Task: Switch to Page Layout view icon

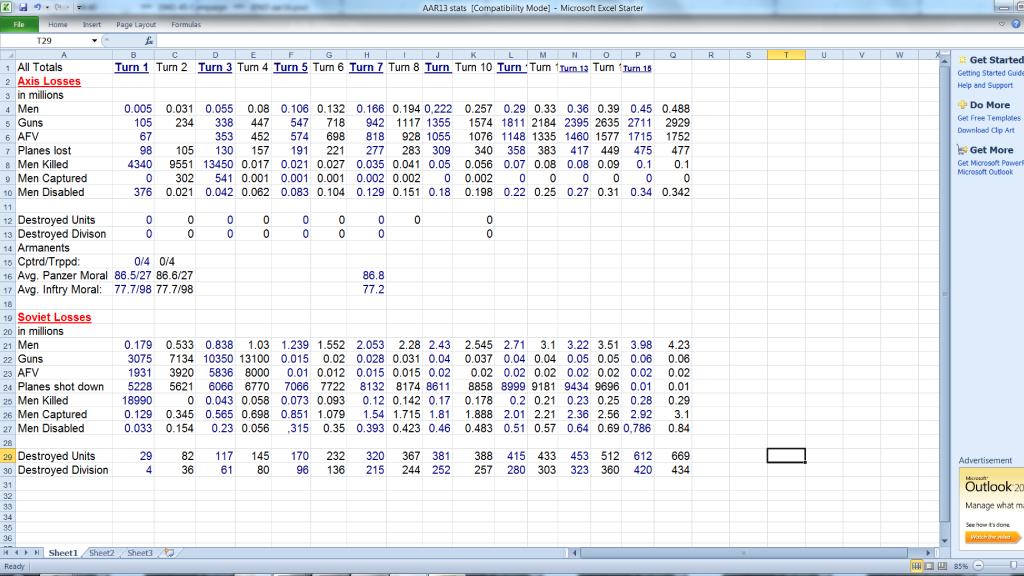Action: pyautogui.click(x=929, y=567)
